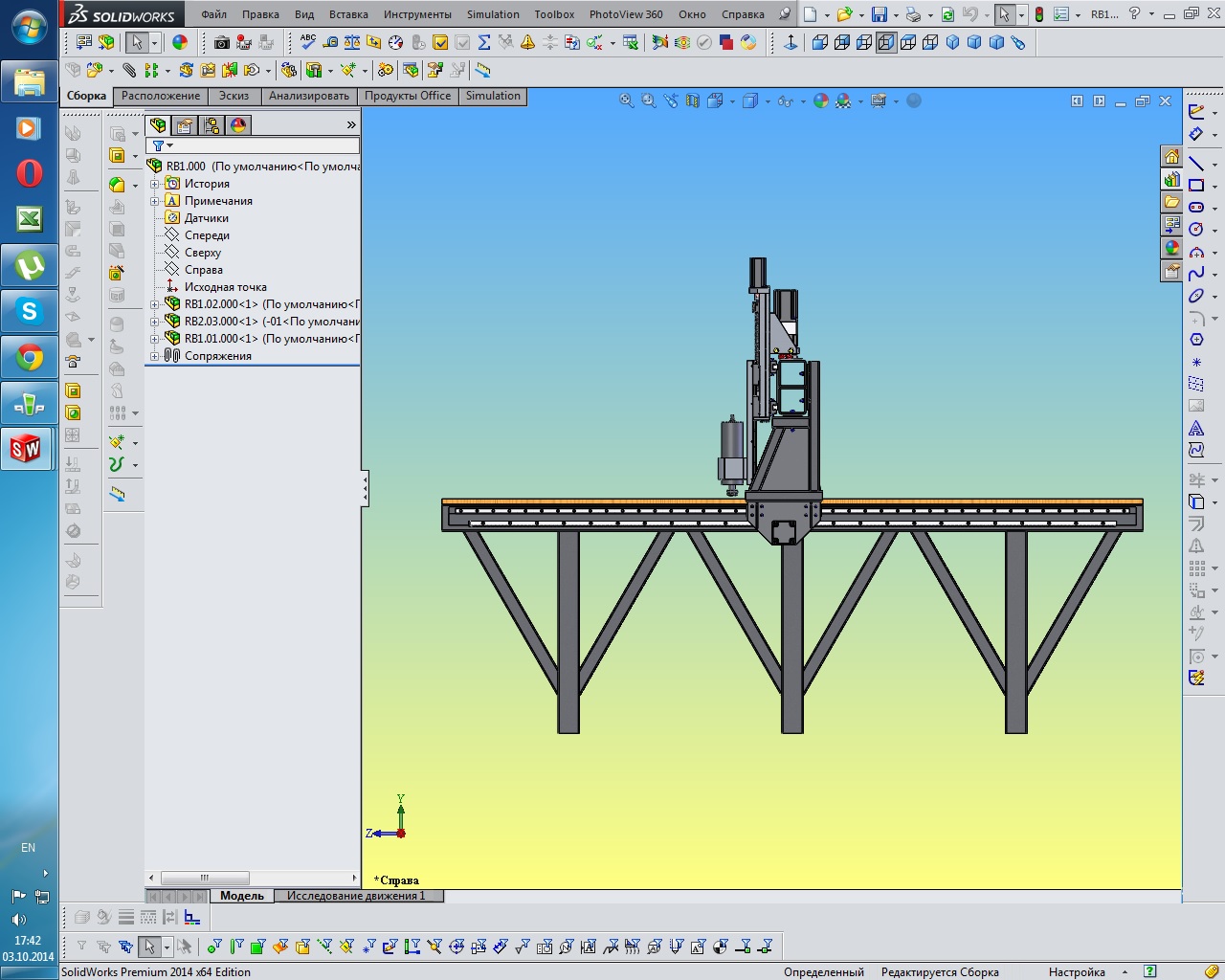Launch Google Chrome from the taskbar
Viewport: 1225px width, 980px height.
29,359
